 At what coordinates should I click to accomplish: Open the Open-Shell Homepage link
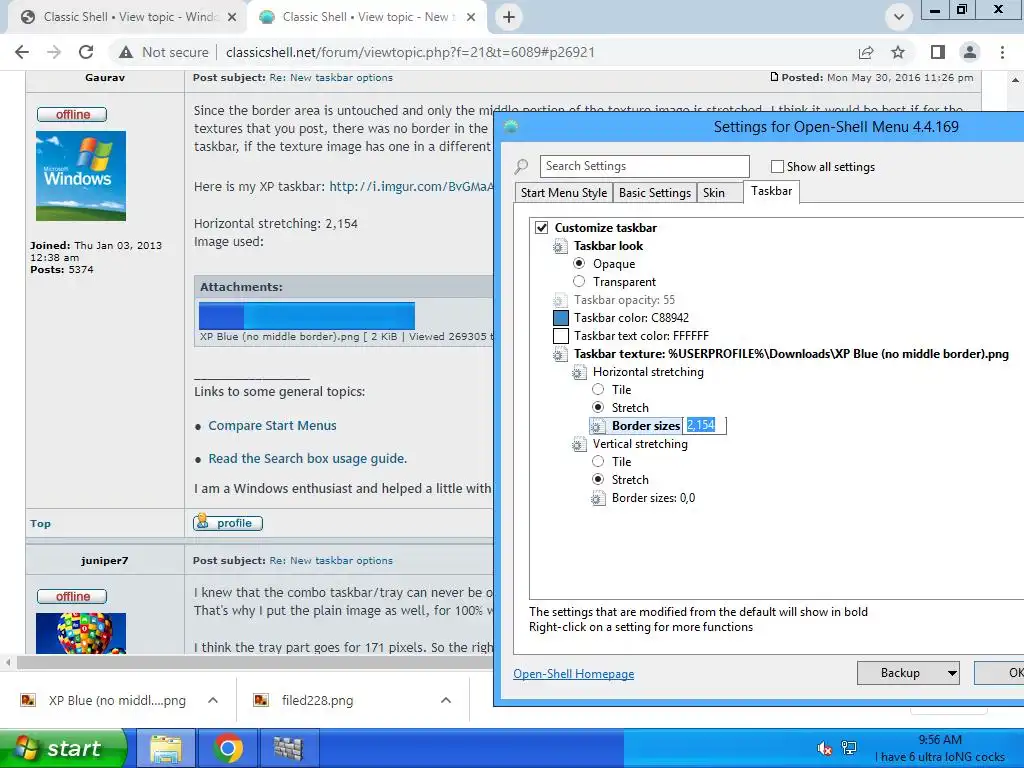tap(573, 674)
